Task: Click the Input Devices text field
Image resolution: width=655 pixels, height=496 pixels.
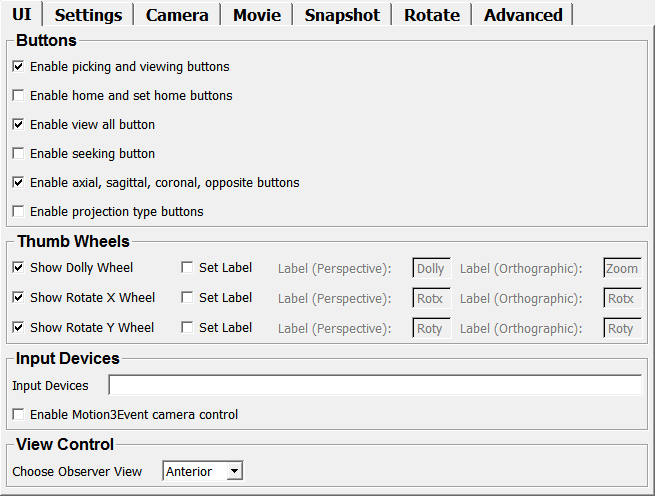Action: (x=375, y=386)
